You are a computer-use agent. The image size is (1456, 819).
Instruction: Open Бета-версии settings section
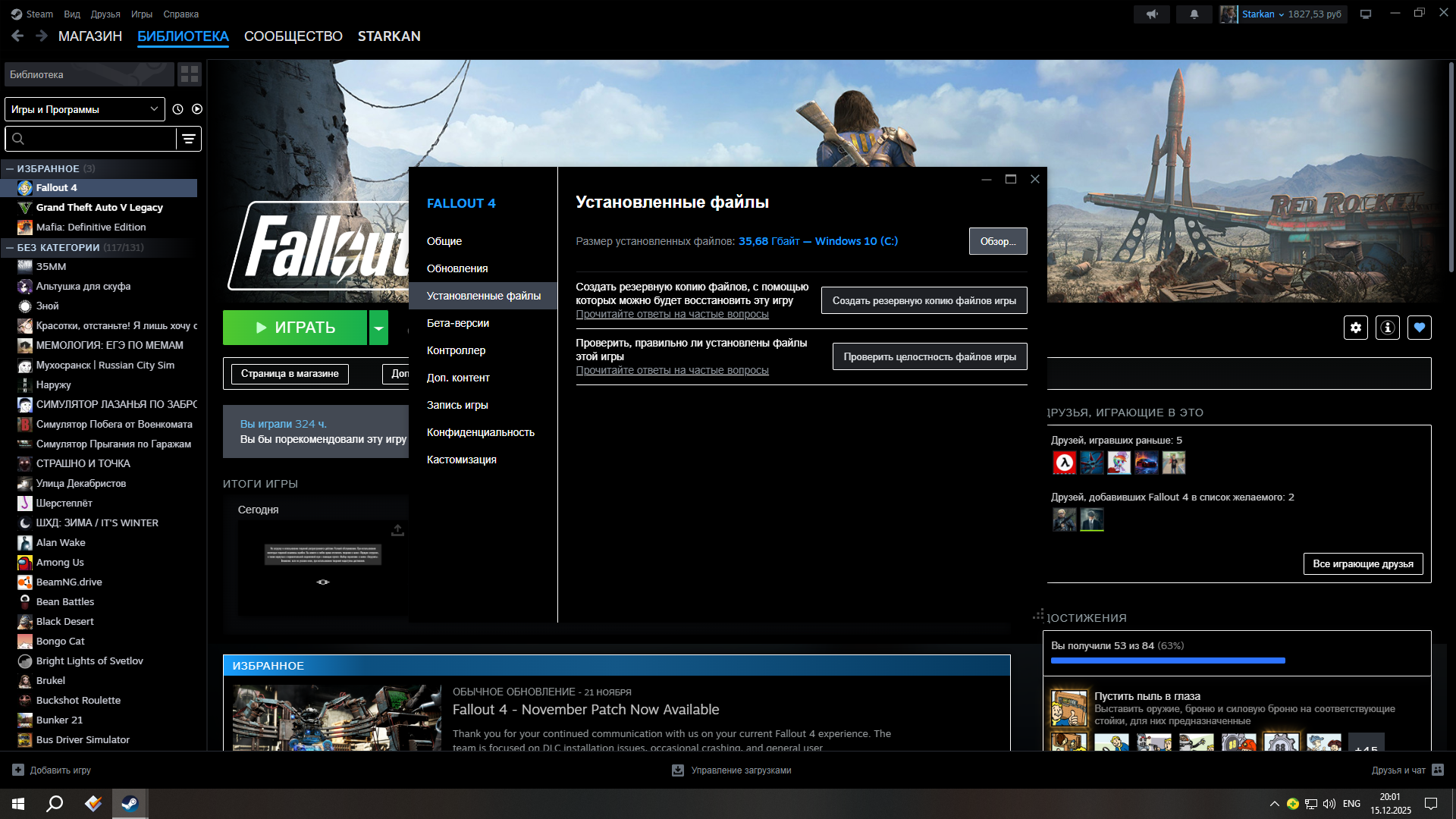pos(483,323)
